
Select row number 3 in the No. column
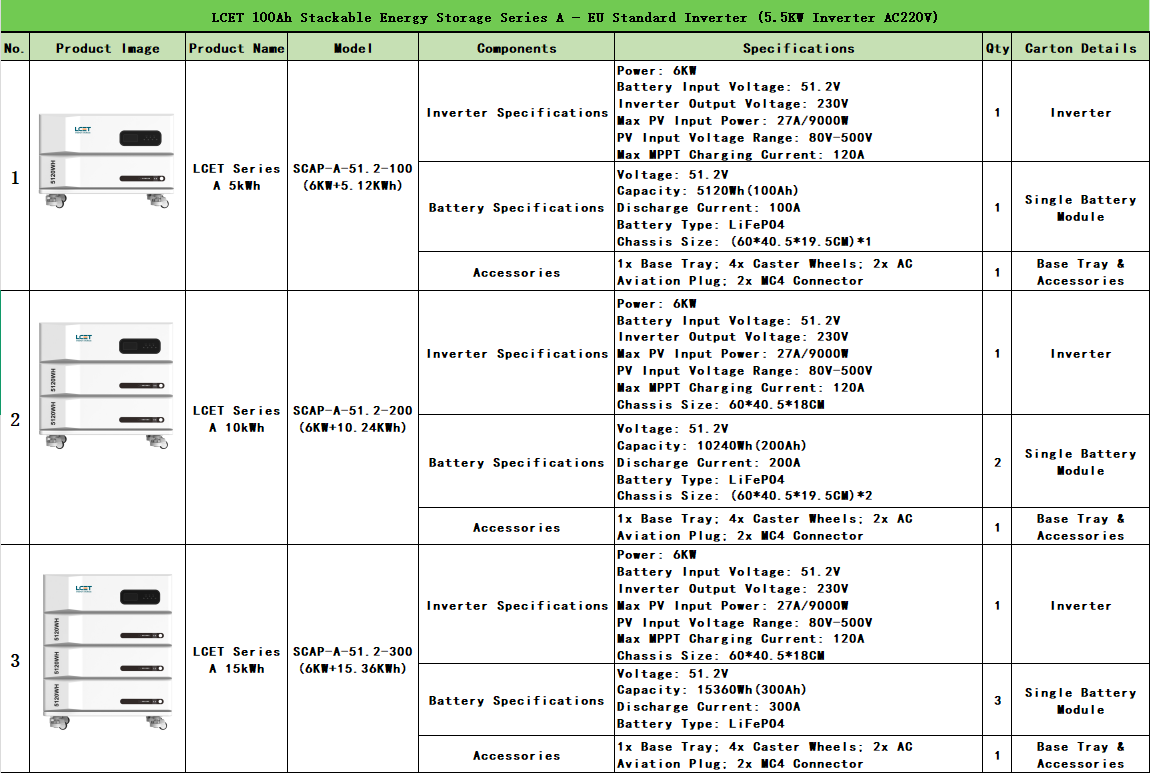pos(15,660)
